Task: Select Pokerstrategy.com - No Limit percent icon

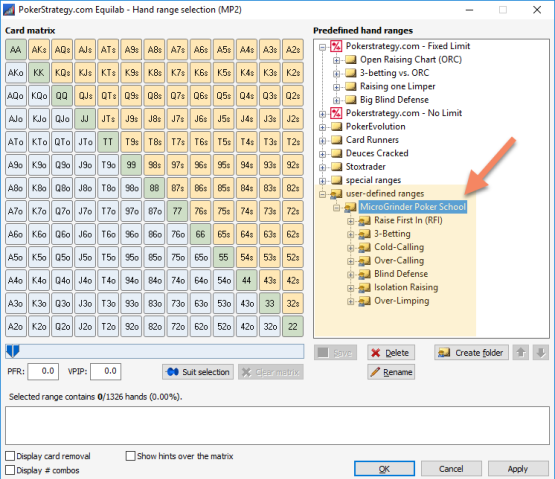Action: pos(336,113)
